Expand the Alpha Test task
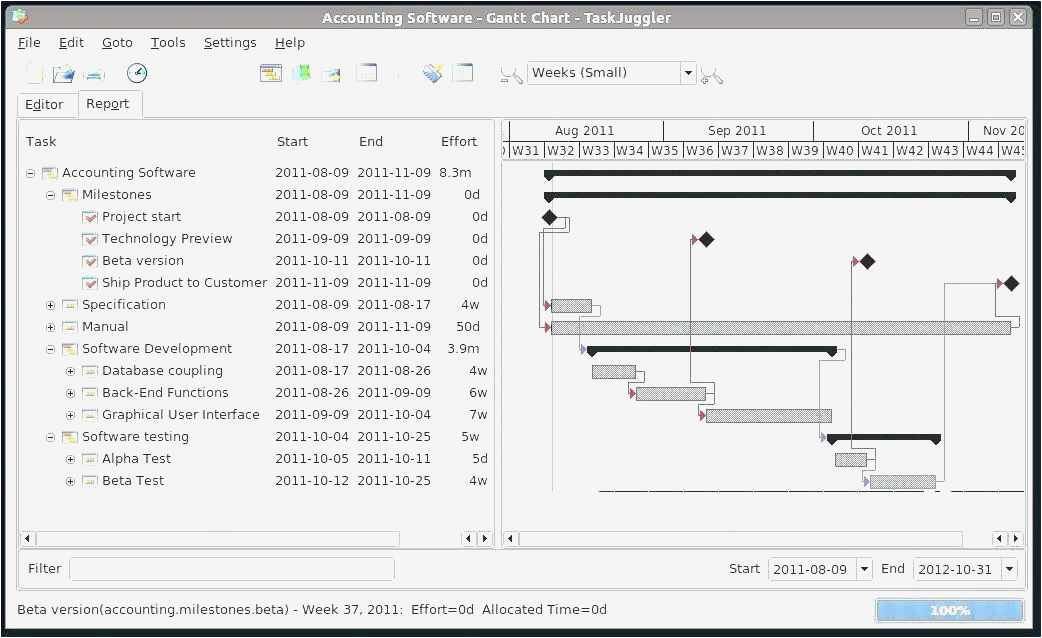This screenshot has height=638, width=1042. click(70, 459)
